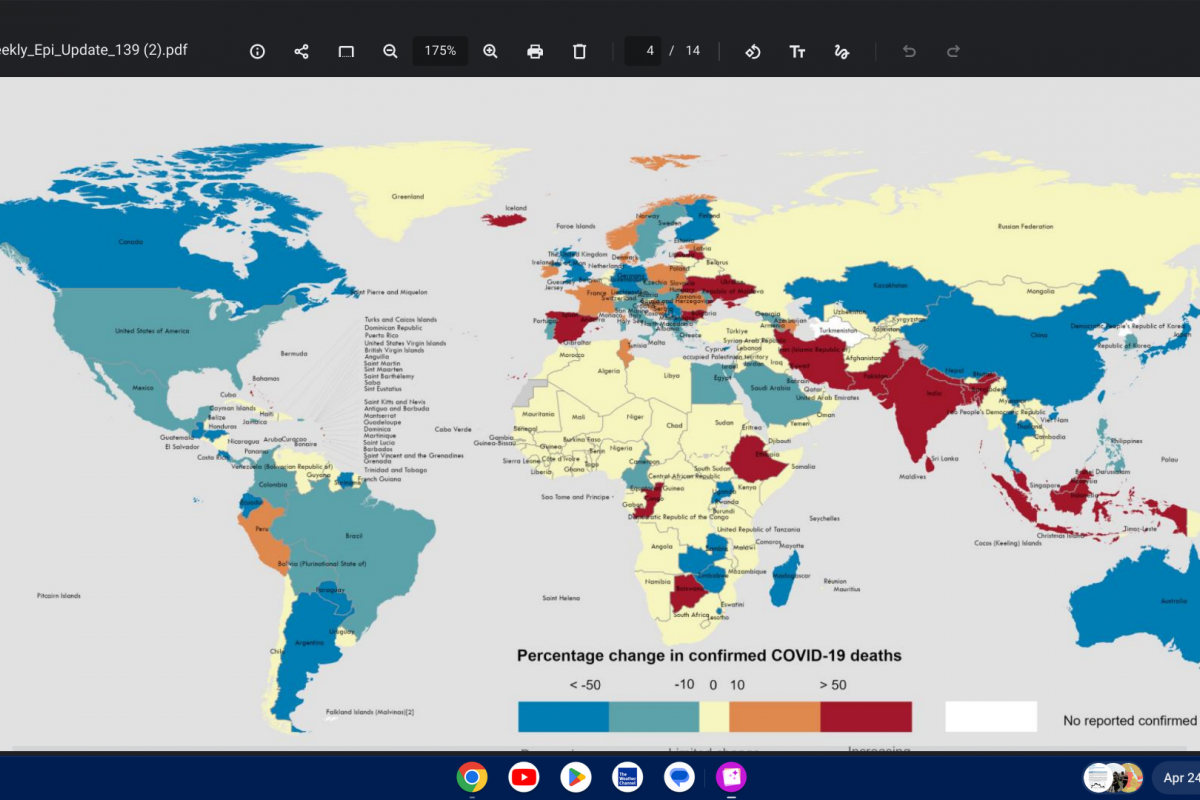Select the freehand draw annotation tool
The image size is (1200, 800).
[x=842, y=51]
